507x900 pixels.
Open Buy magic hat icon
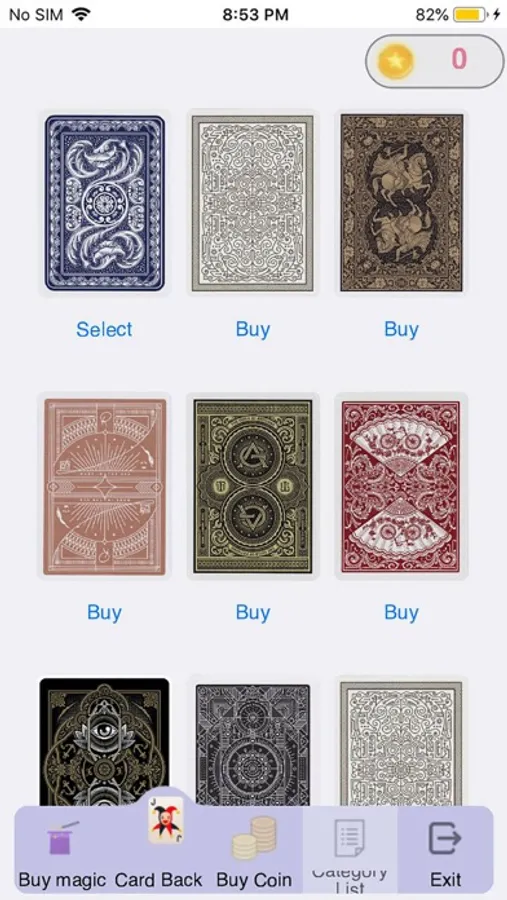[63, 838]
